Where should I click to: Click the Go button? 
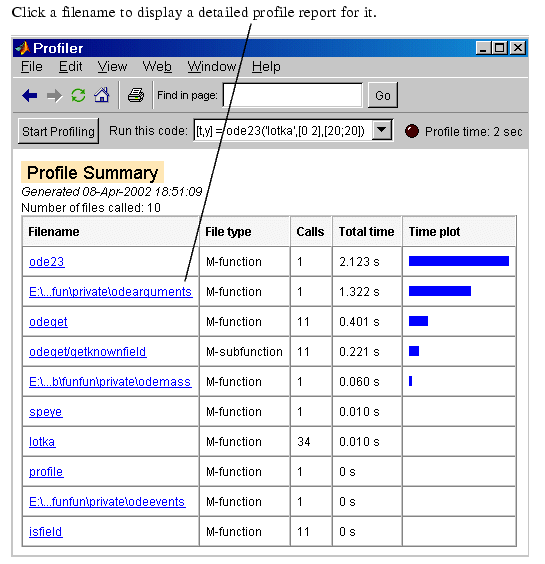point(383,95)
